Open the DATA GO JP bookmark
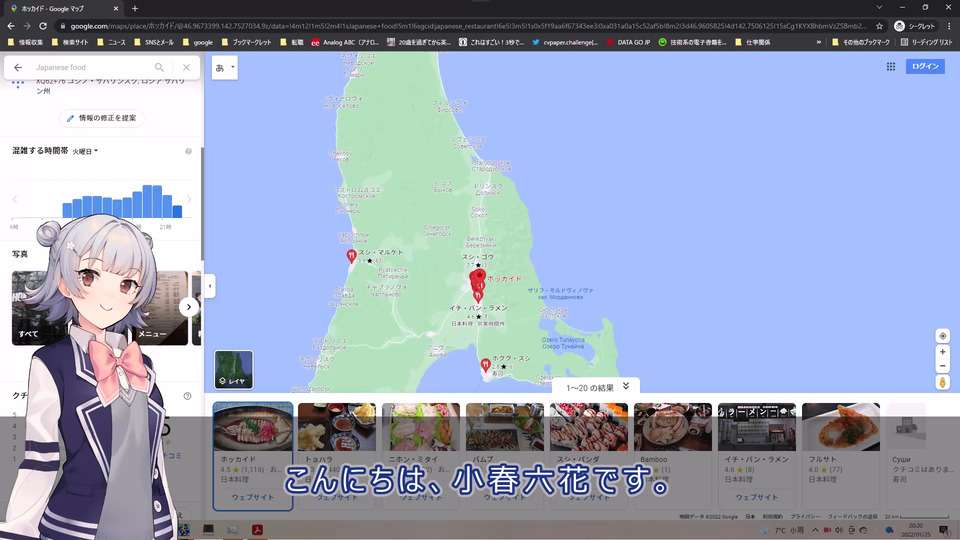960x540 pixels. [x=628, y=42]
